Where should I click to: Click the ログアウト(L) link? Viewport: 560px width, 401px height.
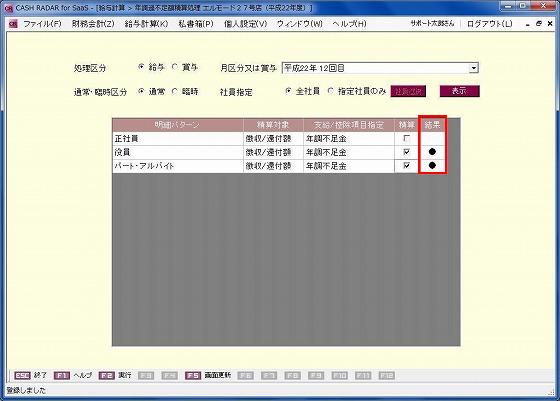click(x=489, y=24)
